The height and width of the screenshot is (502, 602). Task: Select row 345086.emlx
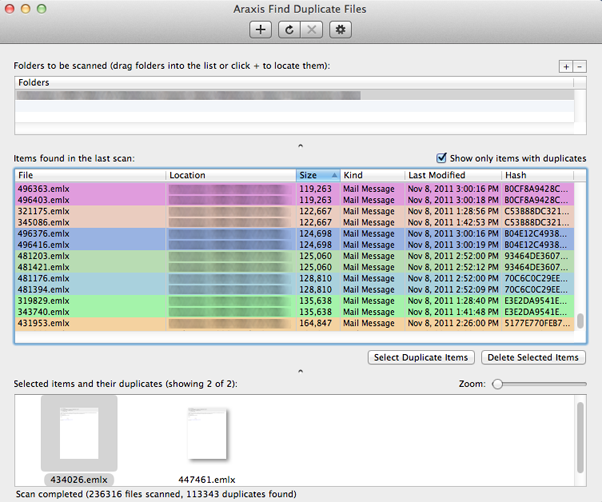pos(294,222)
